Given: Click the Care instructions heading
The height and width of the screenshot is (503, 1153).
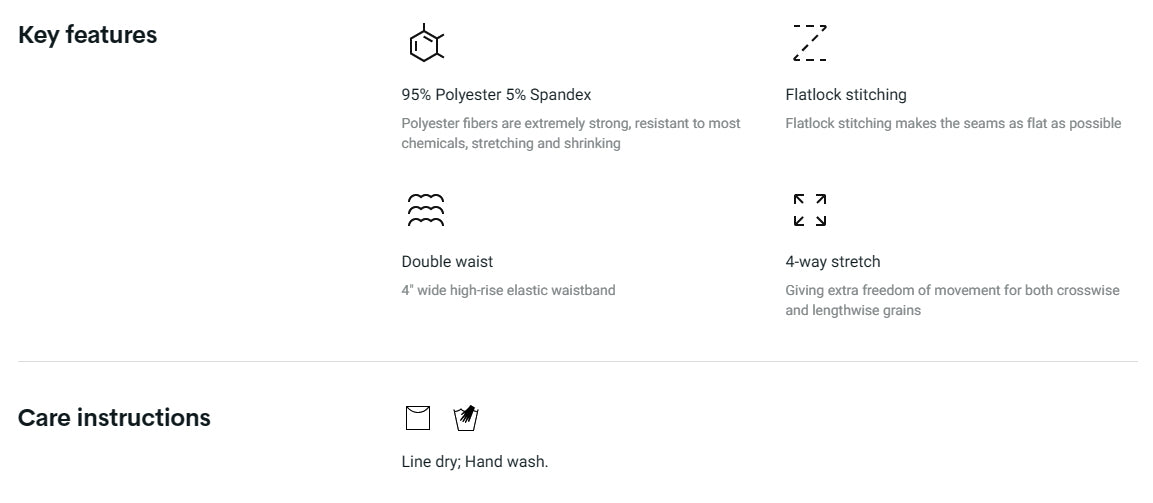Looking at the screenshot, I should click(114, 418).
